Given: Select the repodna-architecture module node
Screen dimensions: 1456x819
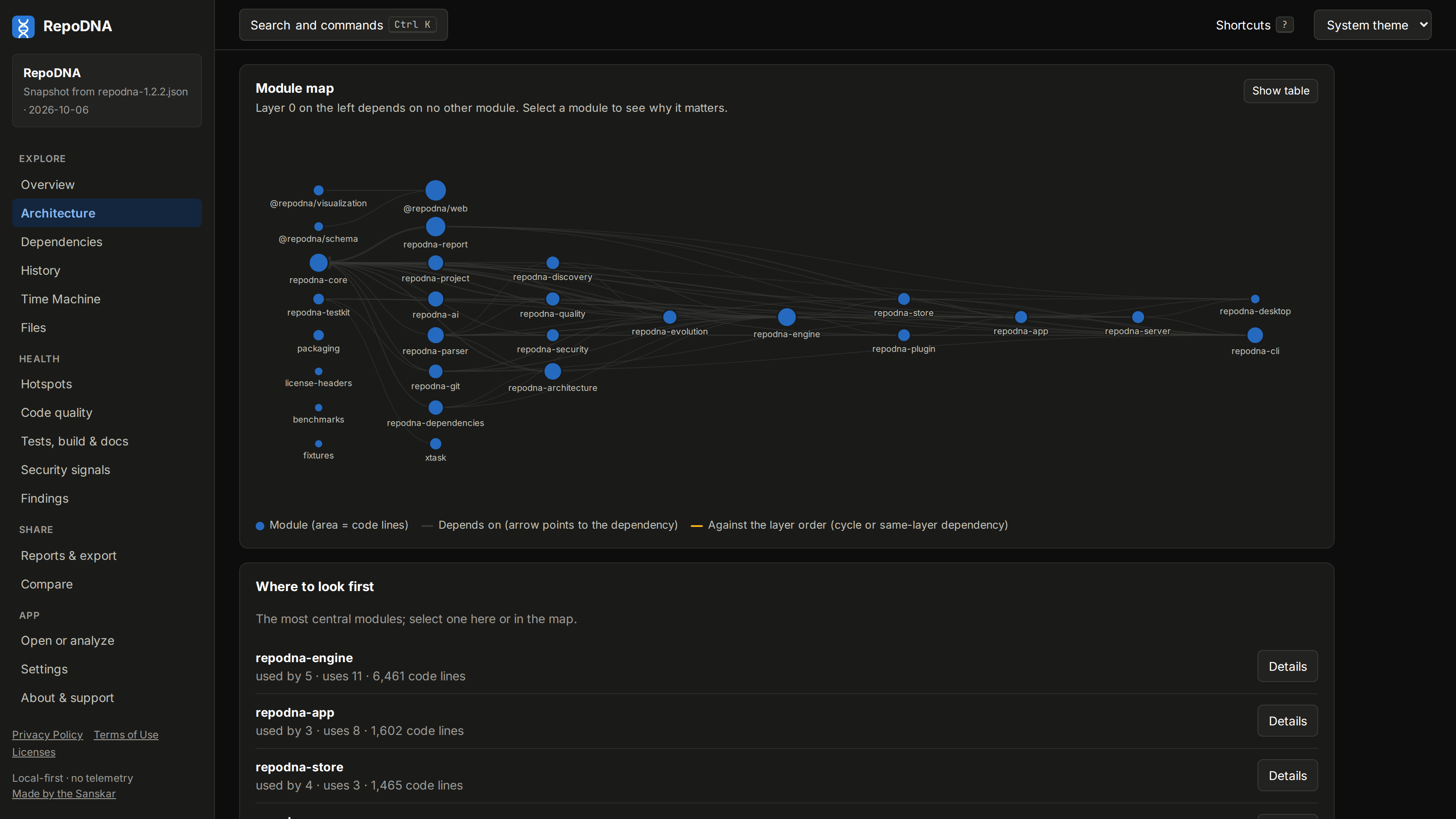Looking at the screenshot, I should (552, 371).
